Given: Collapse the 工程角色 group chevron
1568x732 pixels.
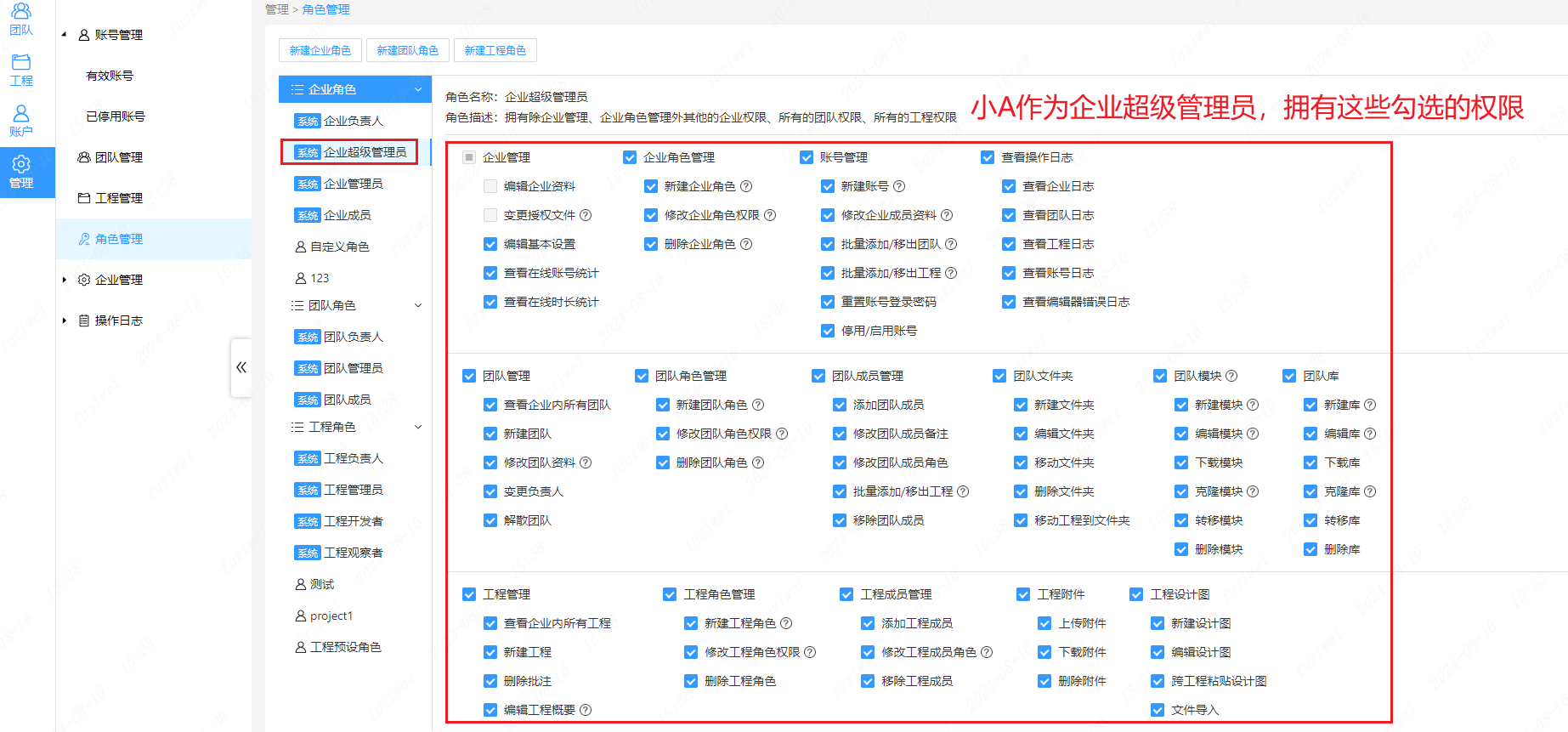Looking at the screenshot, I should [418, 427].
